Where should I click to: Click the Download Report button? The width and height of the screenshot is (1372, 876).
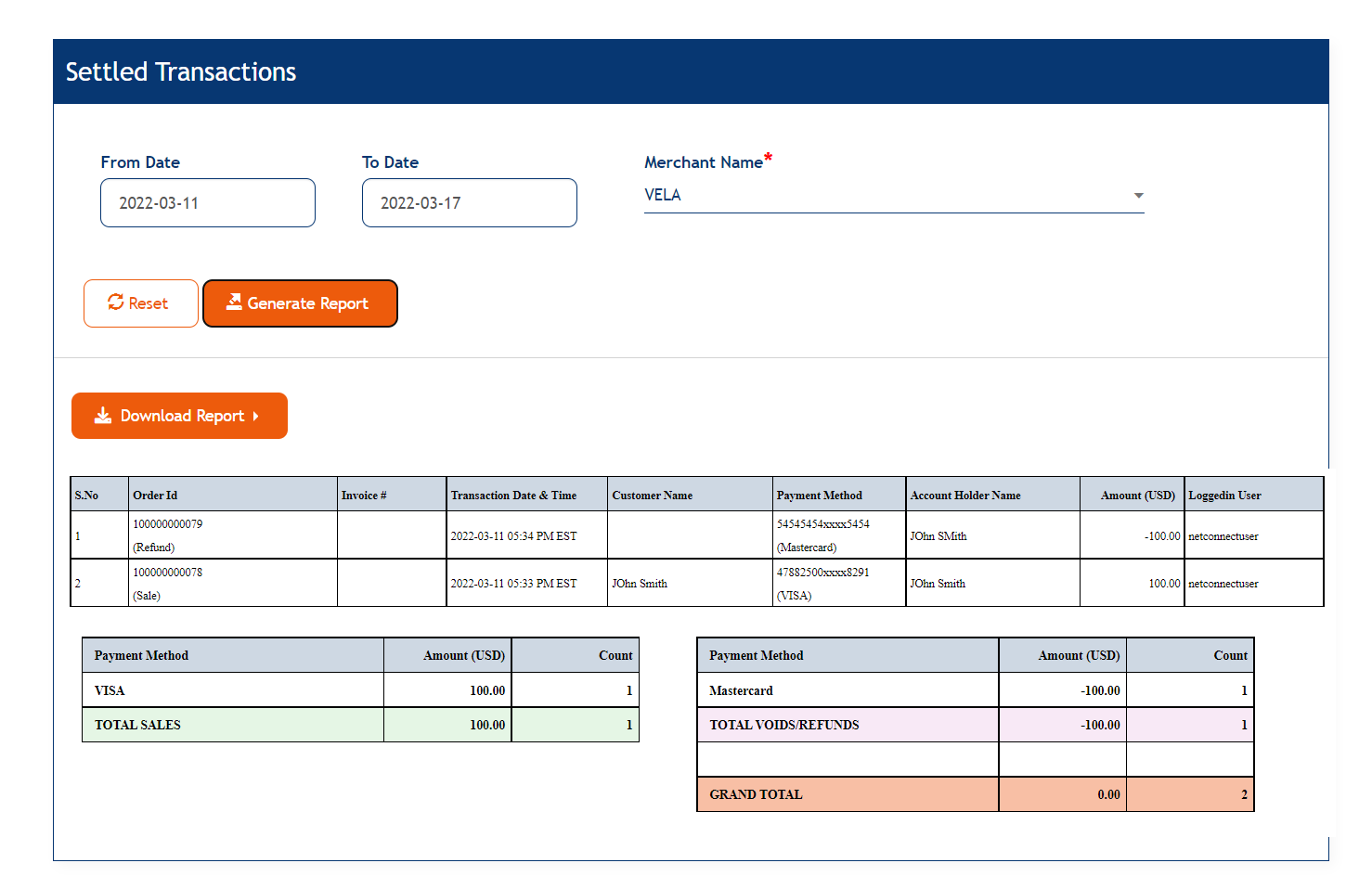tap(179, 416)
